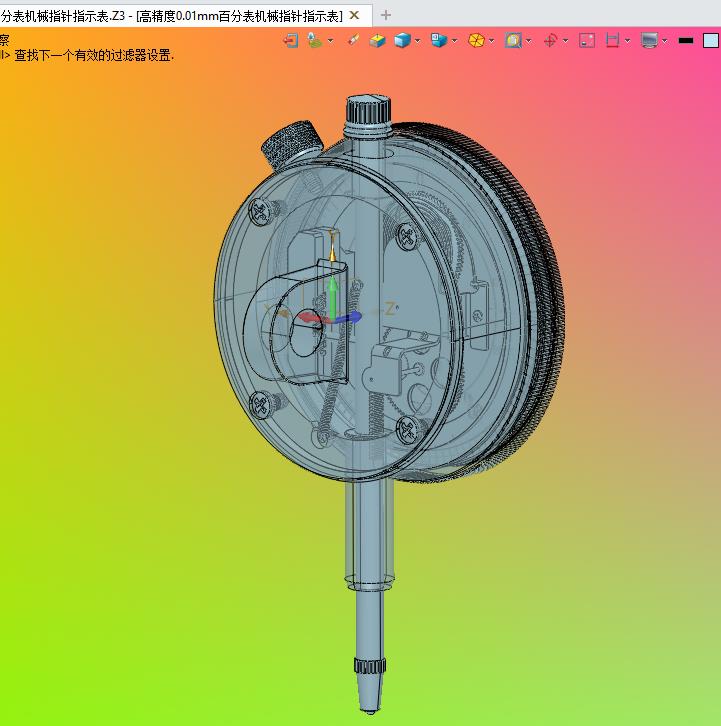Click the red H-shaped dimension icon
Image resolution: width=721 pixels, height=726 pixels.
pyautogui.click(x=612, y=41)
